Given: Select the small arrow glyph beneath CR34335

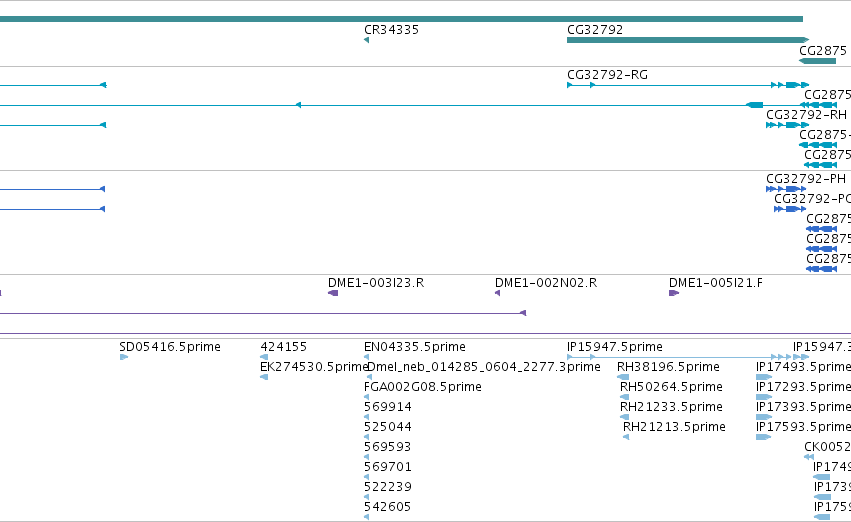Looking at the screenshot, I should (x=366, y=40).
